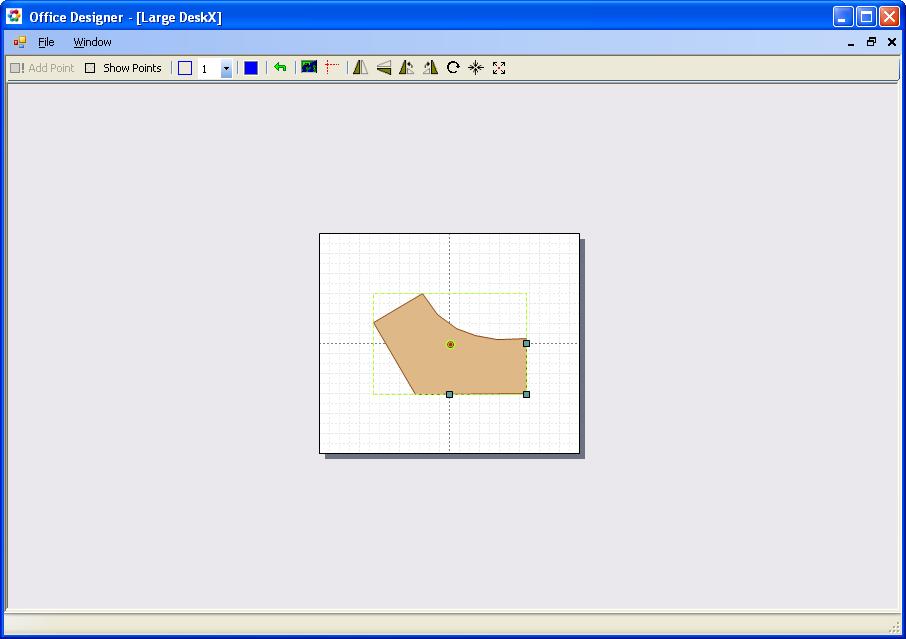
Task: Pick the solid blue fill color swatch
Action: (x=251, y=68)
